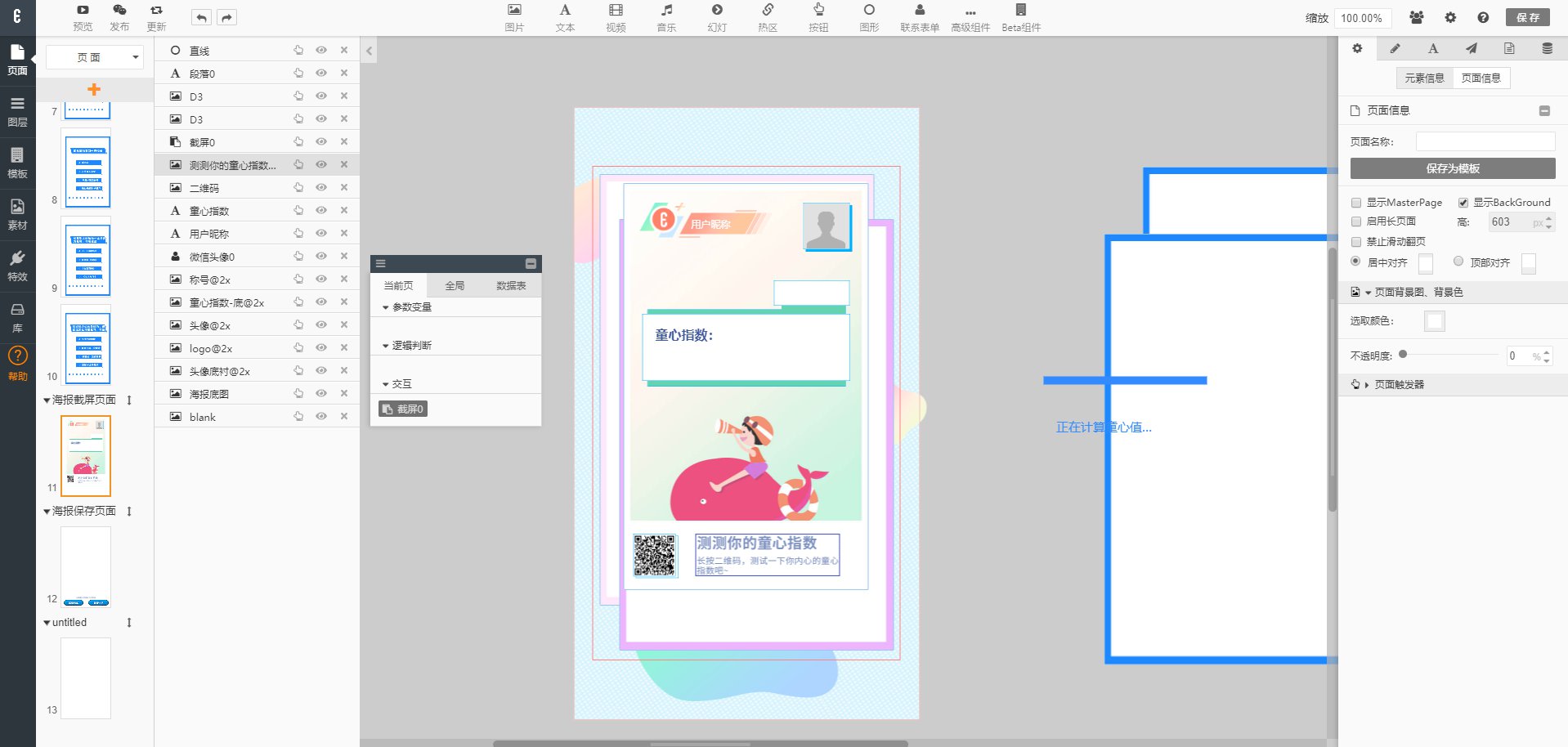Toggle visibility of the 二维码 layer
1568x747 pixels.
321,187
